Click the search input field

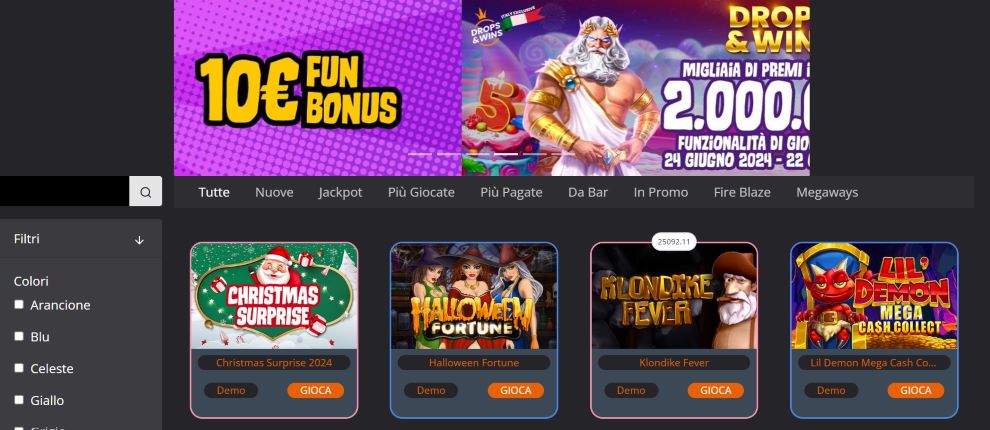(64, 191)
